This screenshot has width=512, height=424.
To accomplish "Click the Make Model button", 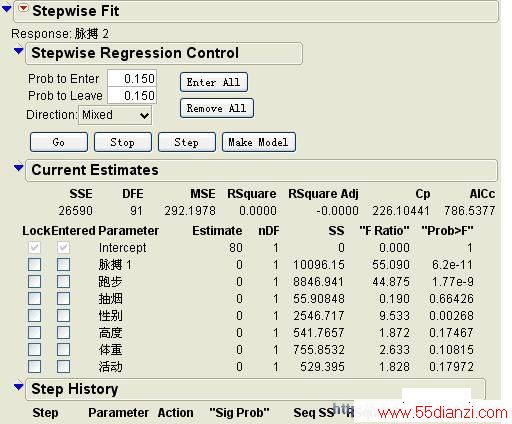I will click(x=259, y=142).
